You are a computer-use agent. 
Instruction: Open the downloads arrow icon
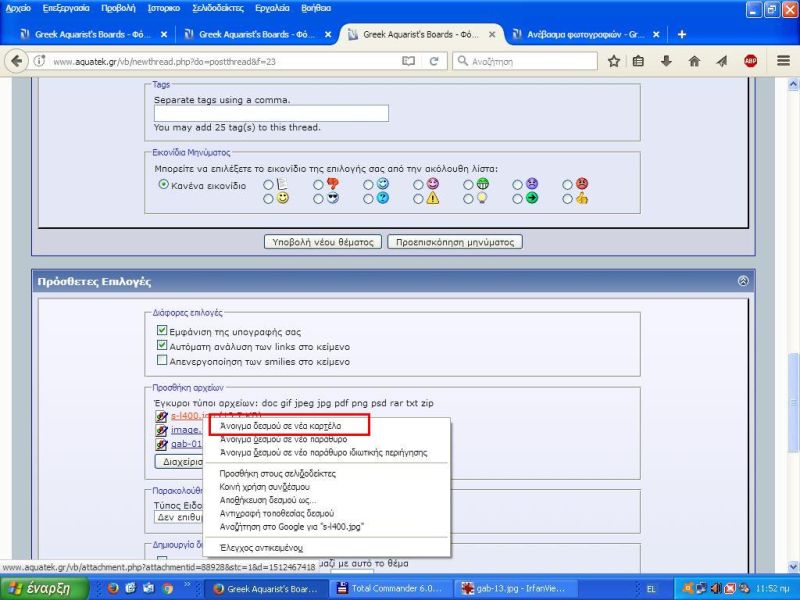coord(666,61)
